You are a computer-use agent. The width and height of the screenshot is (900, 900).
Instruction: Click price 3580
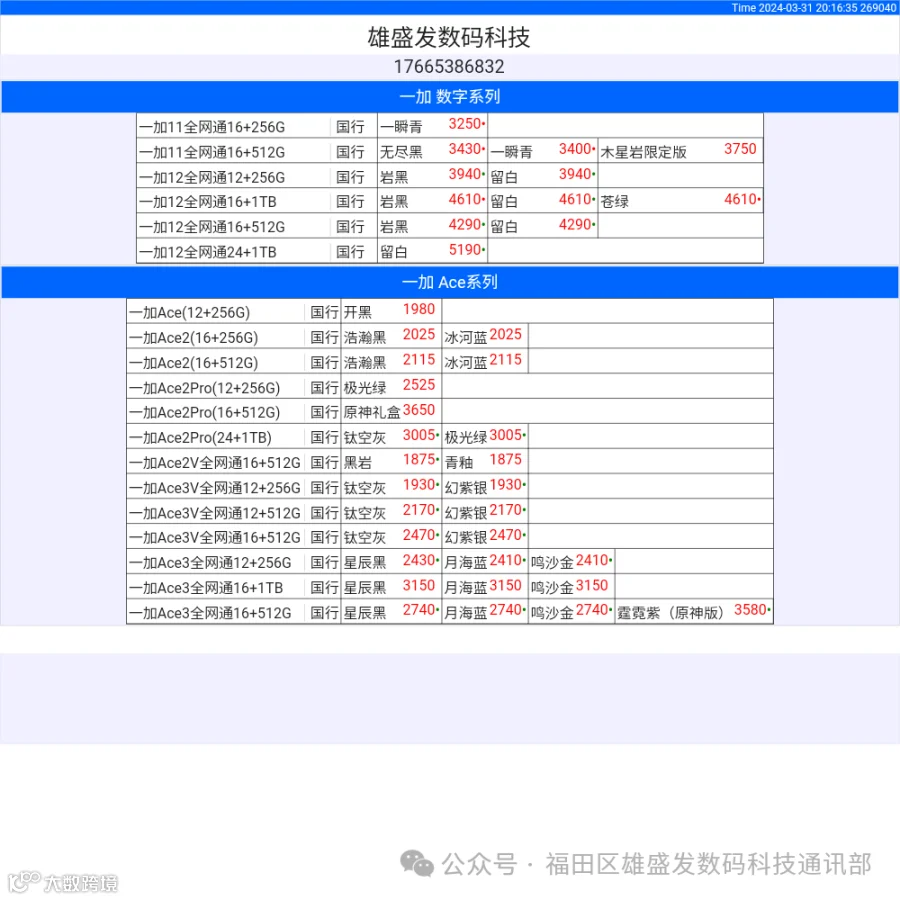(x=750, y=610)
